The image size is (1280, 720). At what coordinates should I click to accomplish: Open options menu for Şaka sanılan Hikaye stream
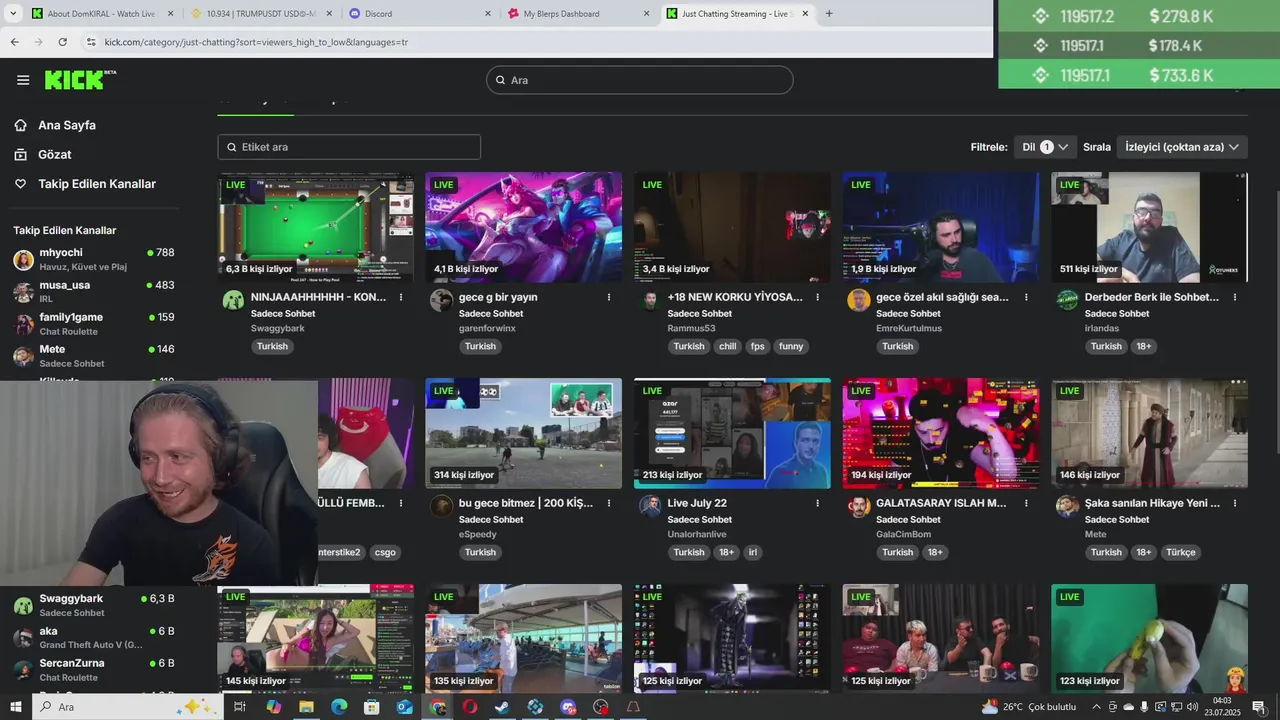point(1235,503)
